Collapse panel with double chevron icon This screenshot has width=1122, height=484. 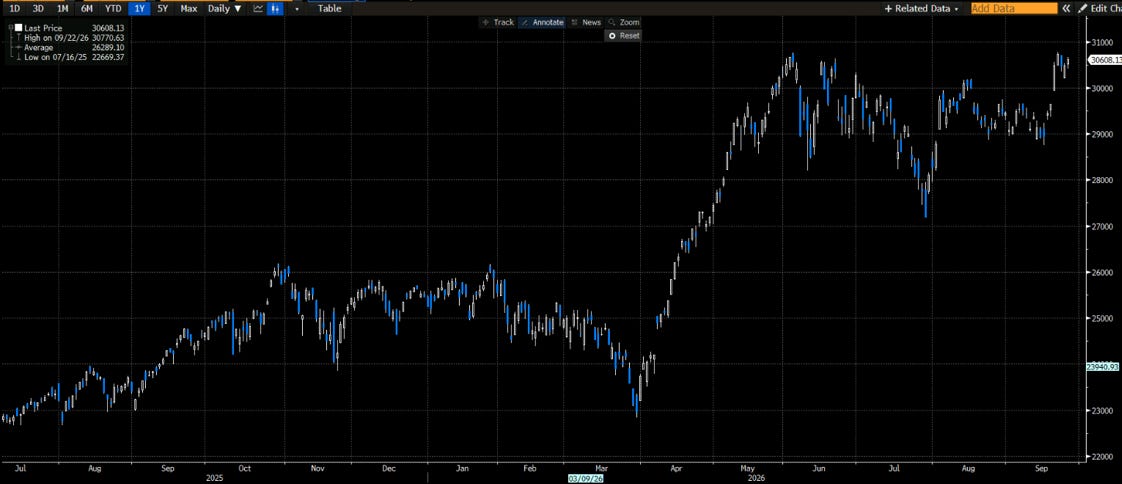[x=1066, y=9]
